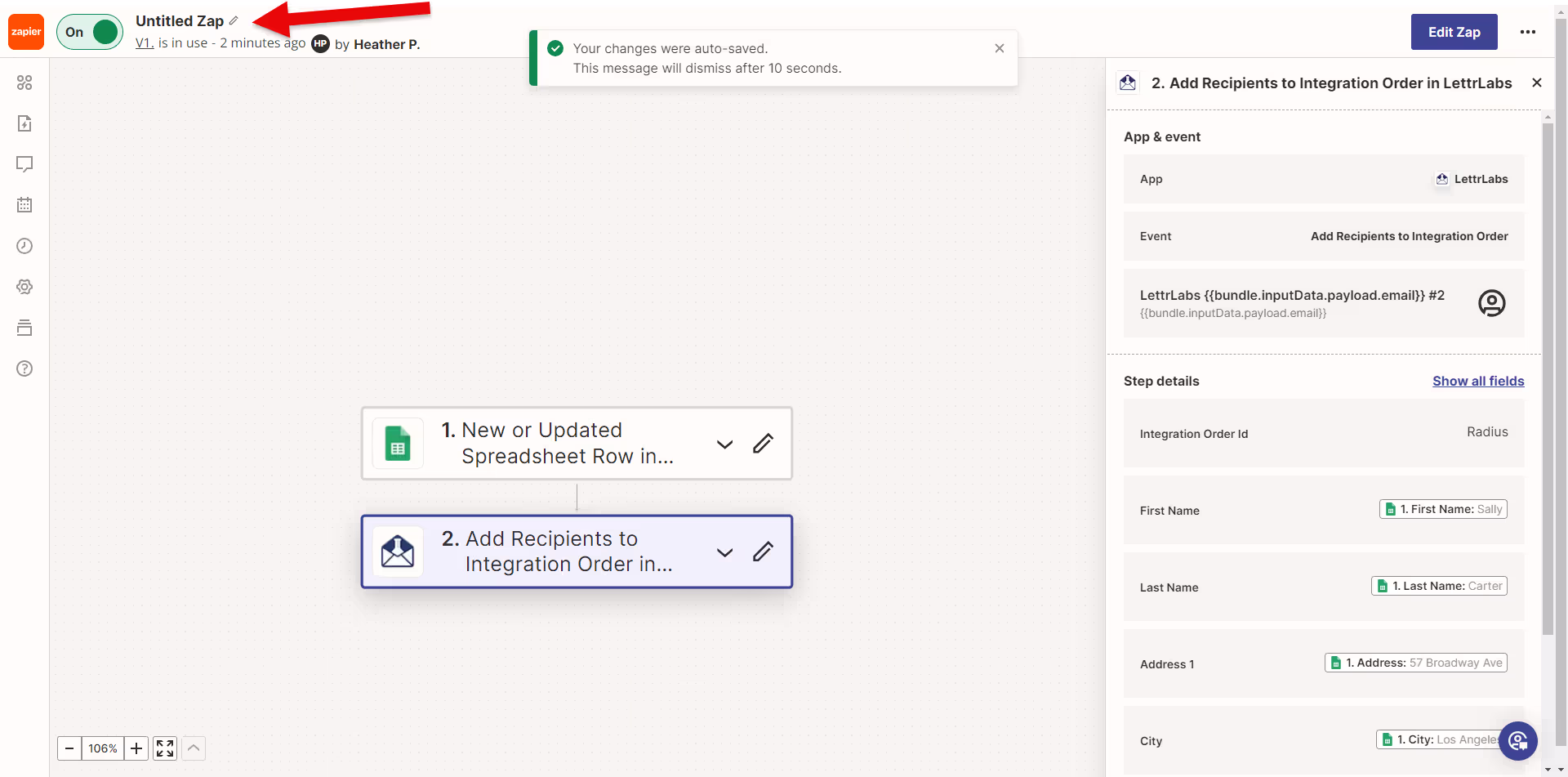Click the Show all fields link
This screenshot has height=777, width=1568.
1478,381
